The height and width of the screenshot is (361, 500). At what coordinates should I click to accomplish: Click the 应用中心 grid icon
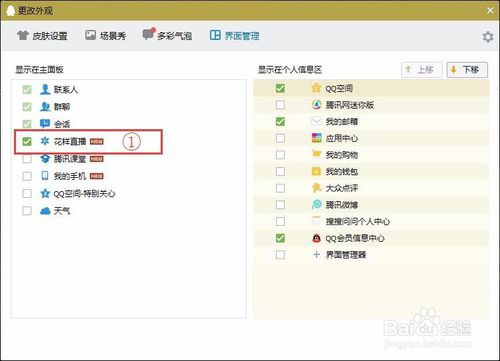[x=316, y=138]
